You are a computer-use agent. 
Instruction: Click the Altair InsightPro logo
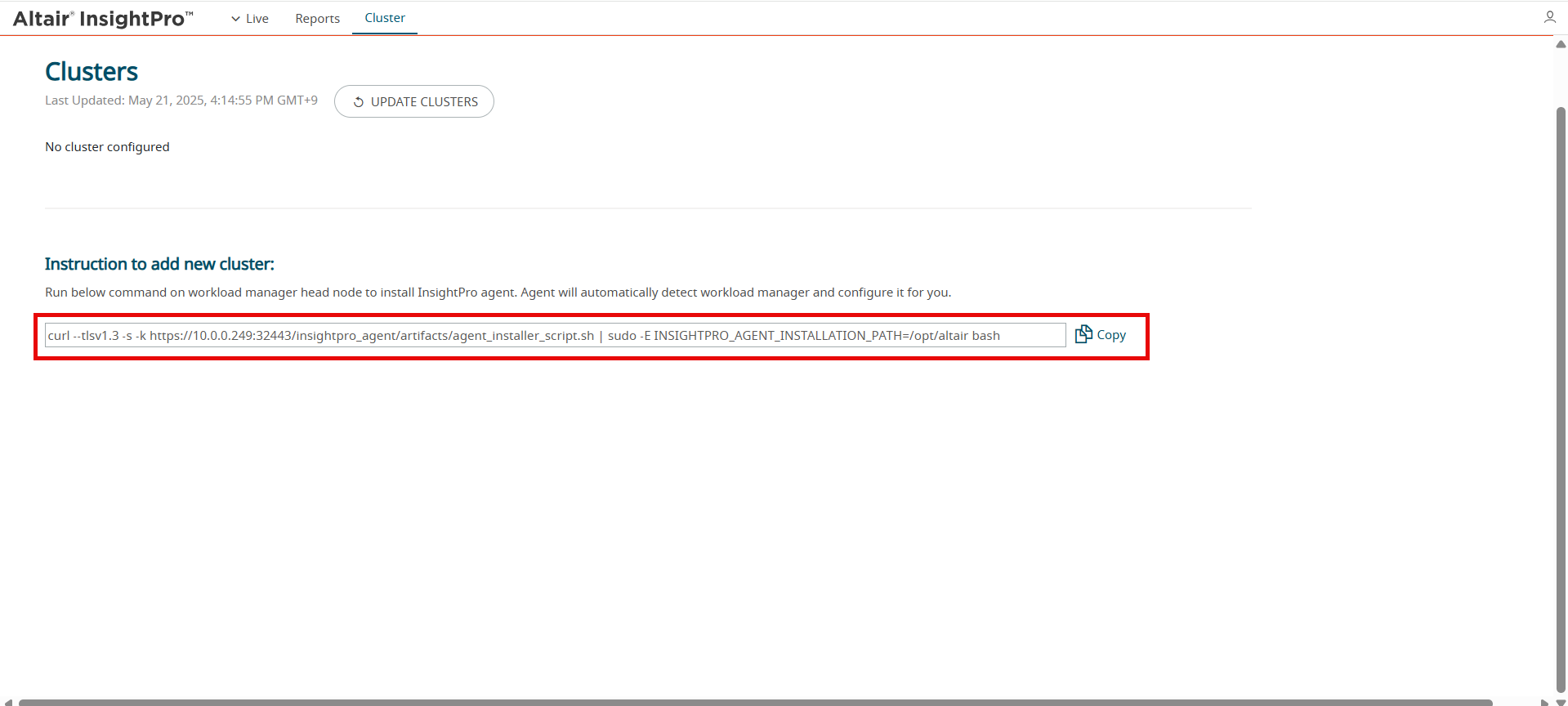(x=103, y=18)
